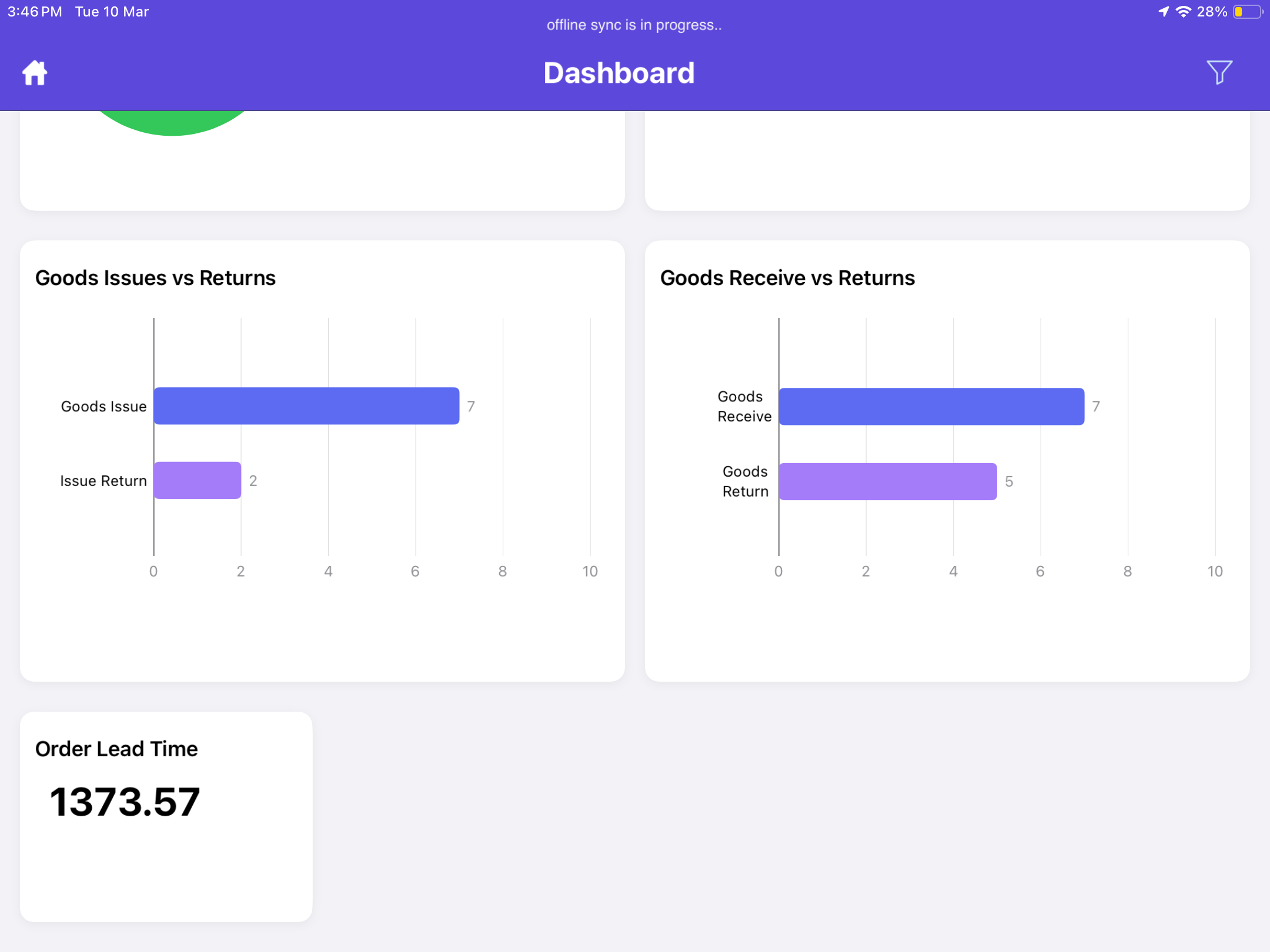
Task: Tap the Wi-Fi status icon
Action: click(1183, 12)
